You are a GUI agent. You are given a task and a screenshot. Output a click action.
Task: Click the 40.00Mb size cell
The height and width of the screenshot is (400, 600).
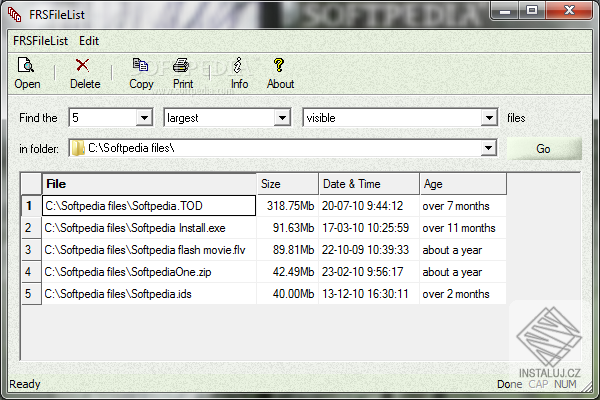tap(288, 294)
